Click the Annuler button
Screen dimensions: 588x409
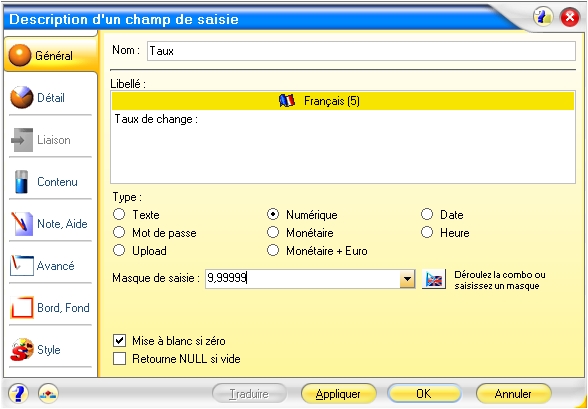(513, 394)
